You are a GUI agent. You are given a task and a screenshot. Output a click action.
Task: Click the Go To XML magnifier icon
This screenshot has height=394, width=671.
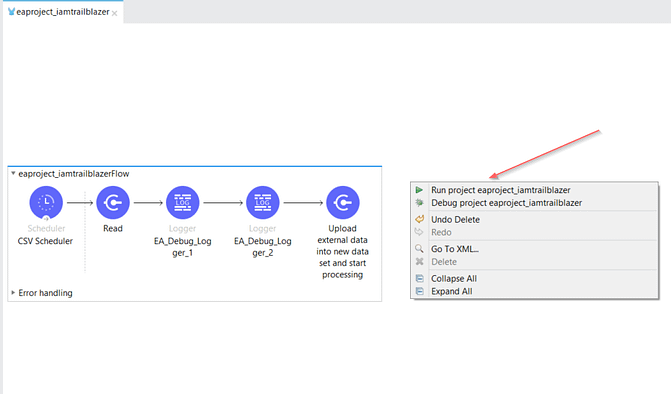pos(419,249)
